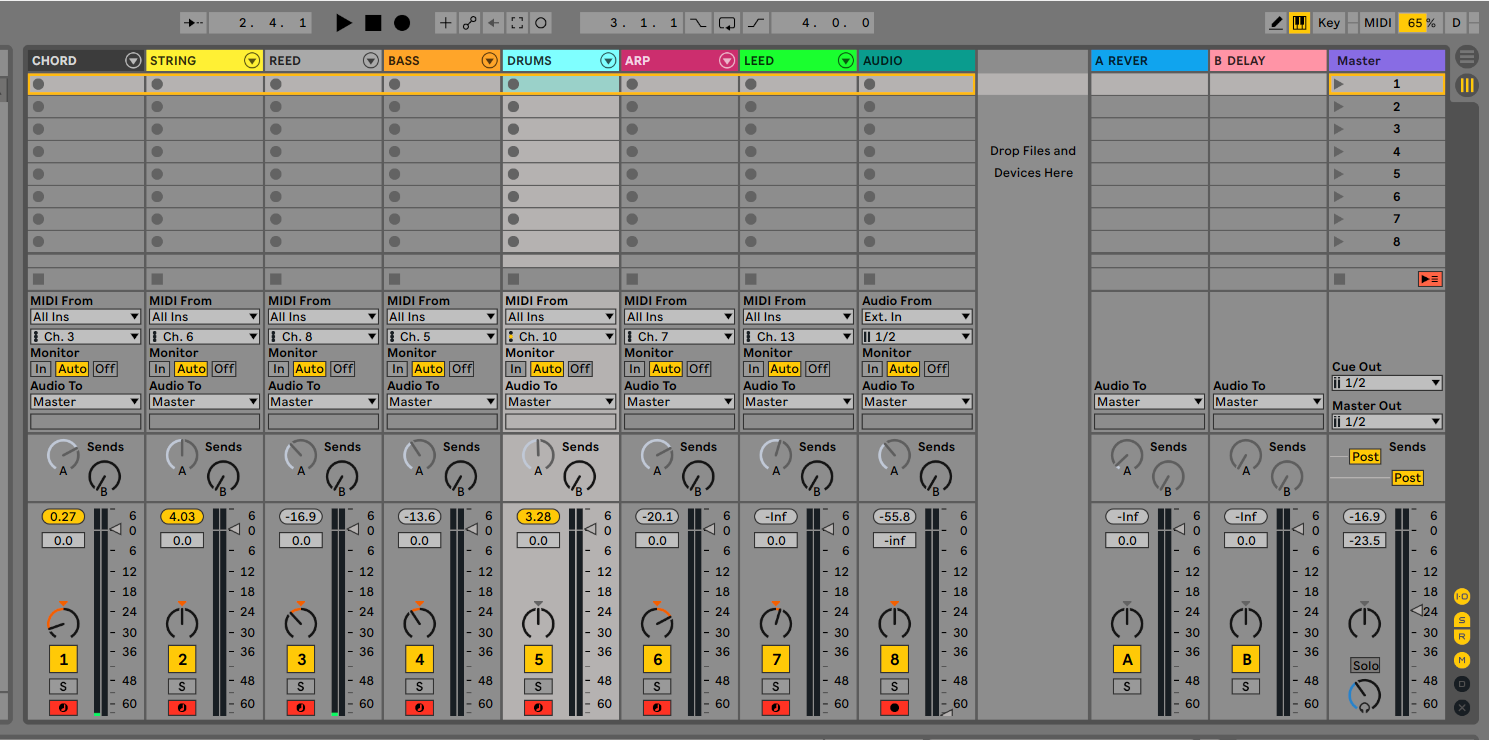This screenshot has width=1489, height=740.
Task: Show or hide the In/Out section
Action: click(x=1462, y=597)
